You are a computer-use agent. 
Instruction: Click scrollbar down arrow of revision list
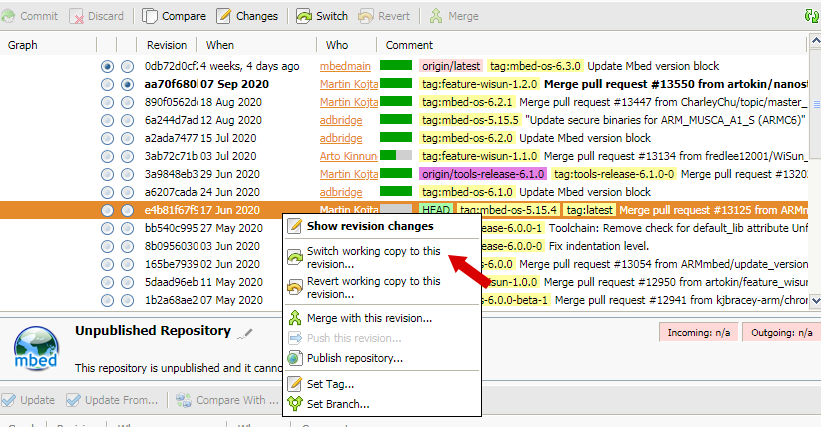[815, 301]
